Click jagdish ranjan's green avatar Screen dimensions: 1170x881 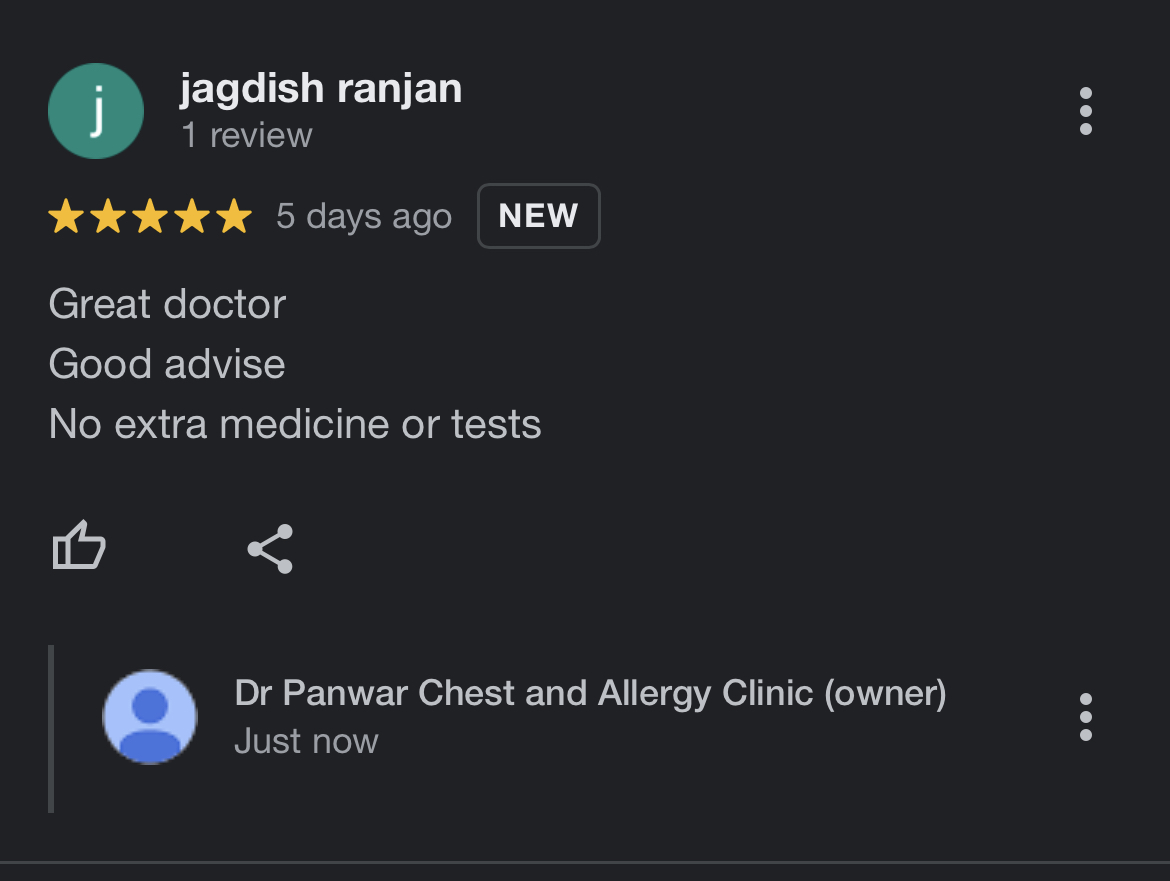(96, 110)
